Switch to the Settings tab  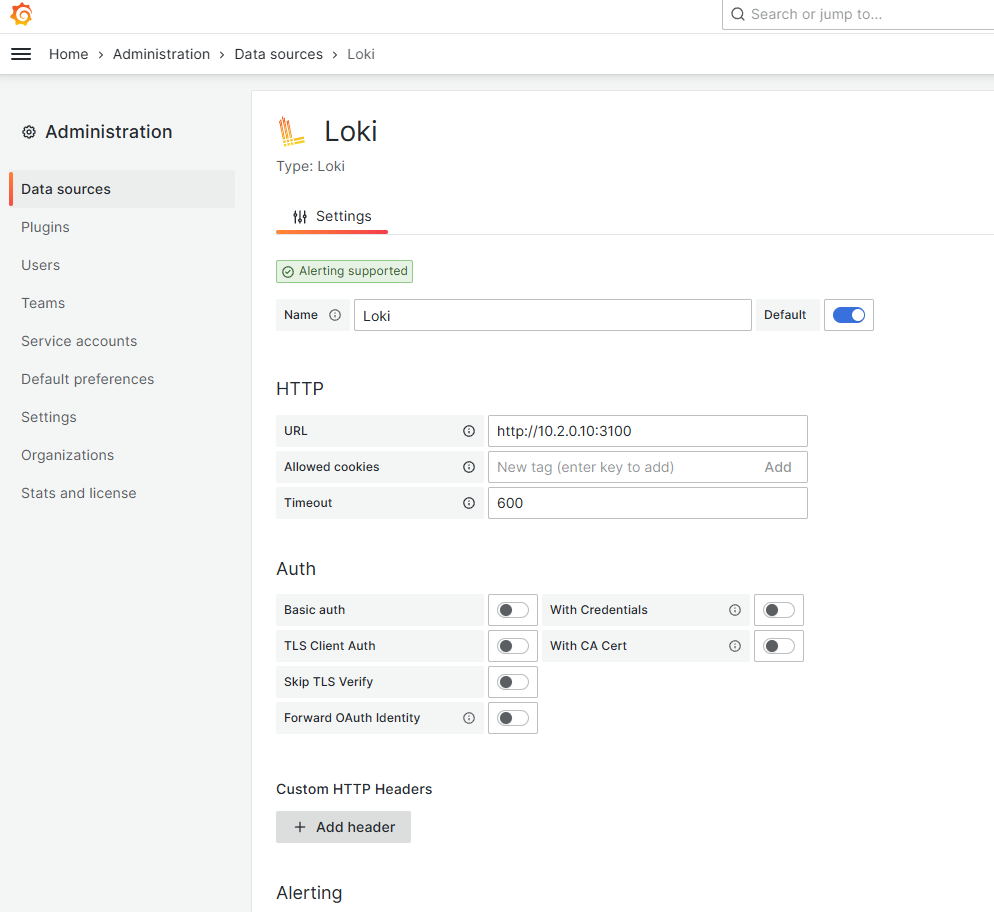tap(331, 216)
